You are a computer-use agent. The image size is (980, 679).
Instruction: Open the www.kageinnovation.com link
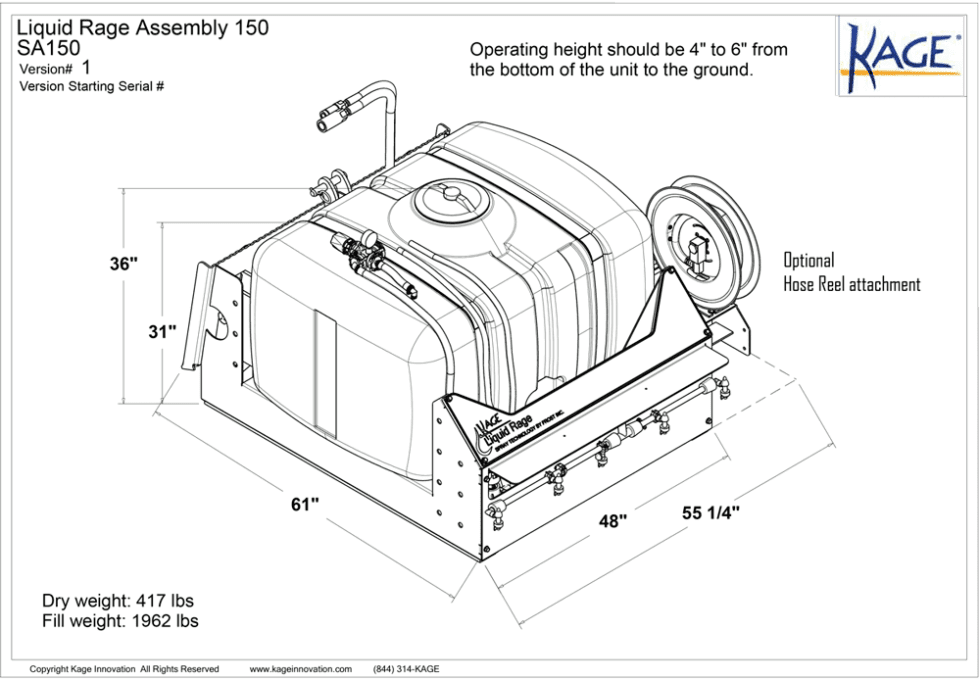301,669
